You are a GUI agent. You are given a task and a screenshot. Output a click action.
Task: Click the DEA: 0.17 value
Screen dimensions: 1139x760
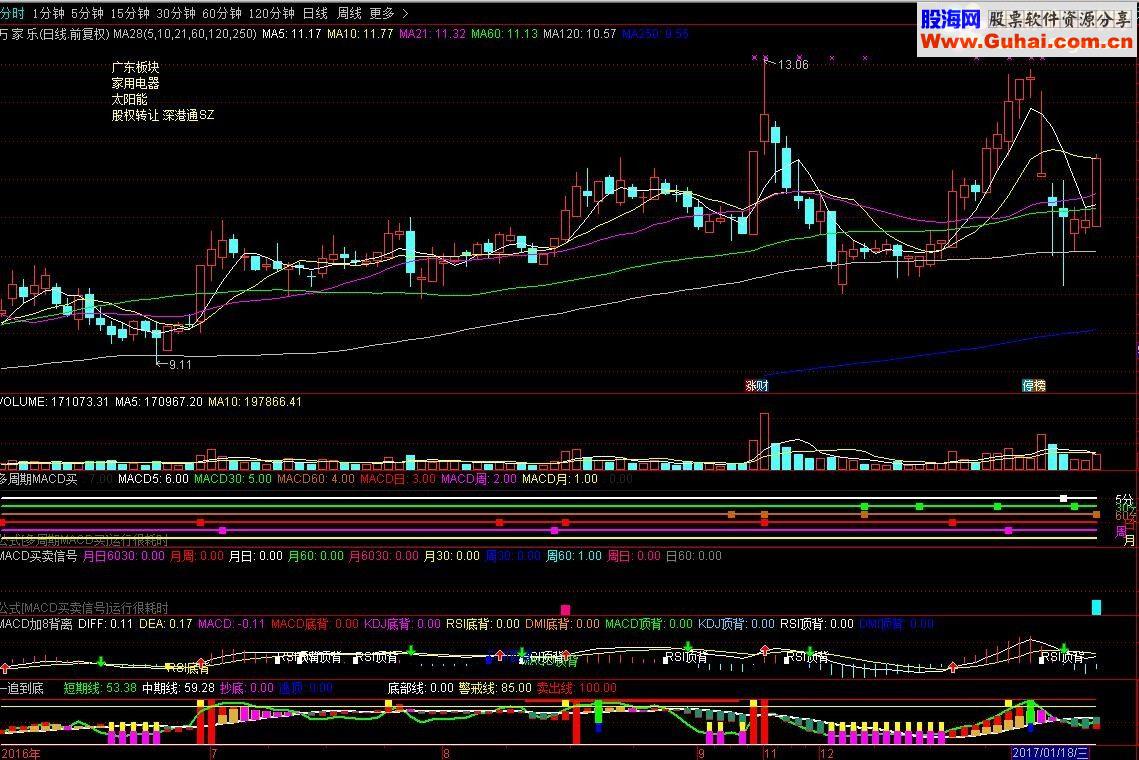coord(166,623)
